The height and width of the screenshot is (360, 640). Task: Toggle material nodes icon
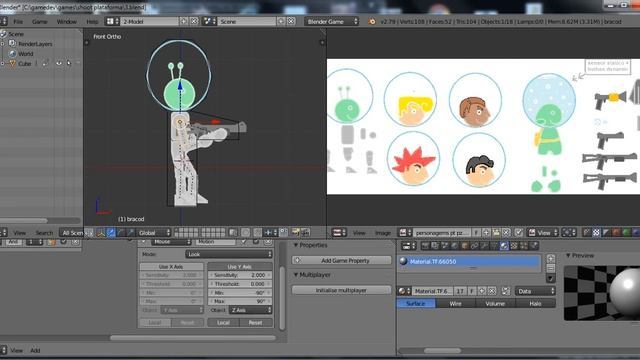click(x=506, y=291)
